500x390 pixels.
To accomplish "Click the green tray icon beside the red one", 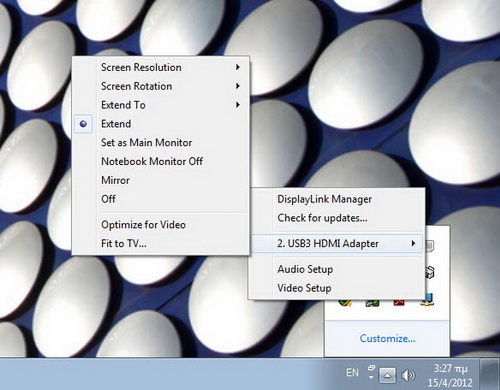I will pyautogui.click(x=372, y=303).
